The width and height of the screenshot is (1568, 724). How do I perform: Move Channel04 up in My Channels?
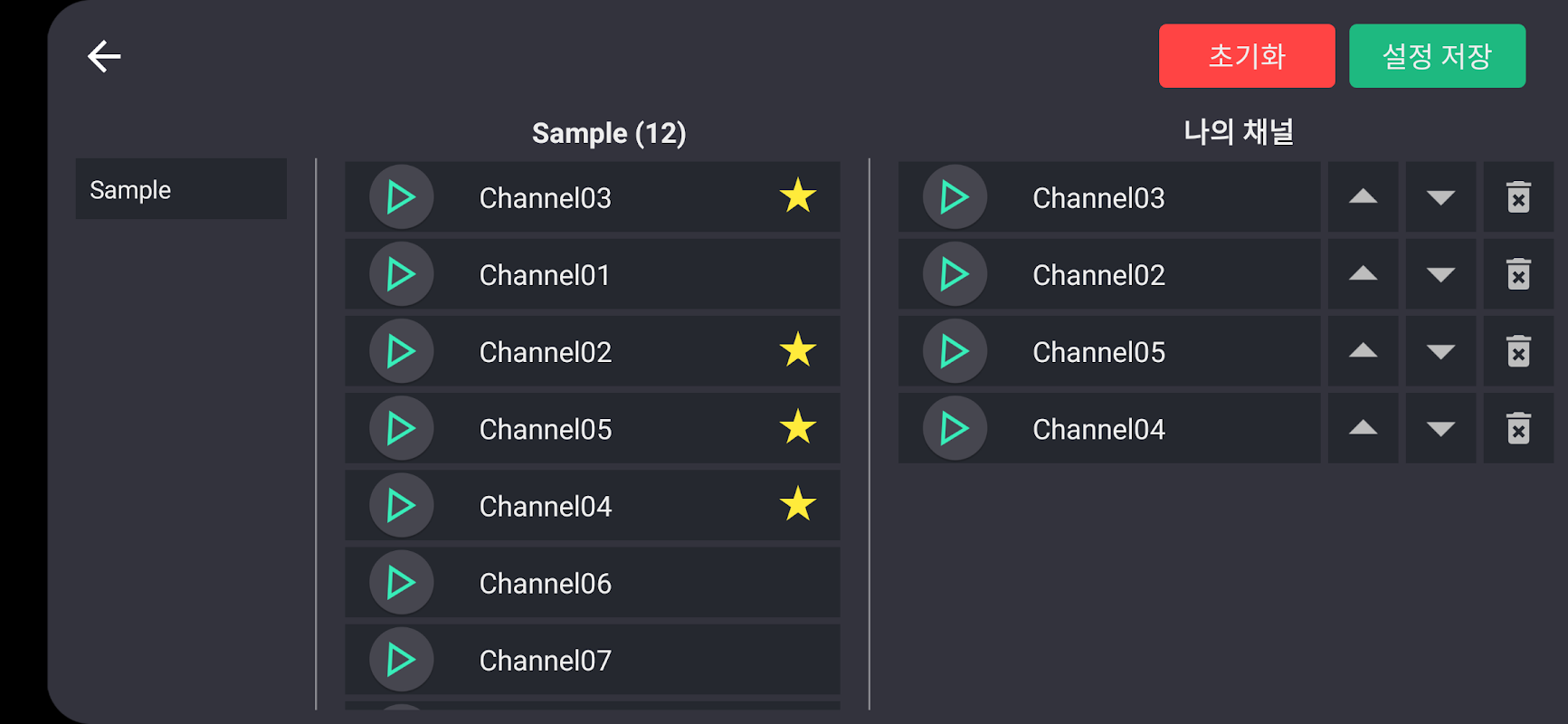(1363, 428)
